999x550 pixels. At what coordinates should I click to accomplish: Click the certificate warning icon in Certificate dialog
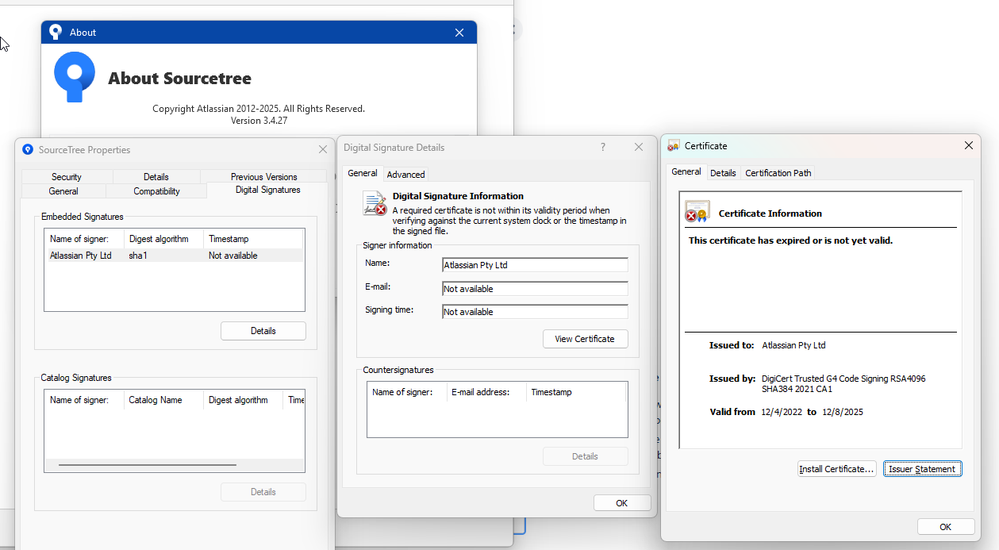coord(696,213)
